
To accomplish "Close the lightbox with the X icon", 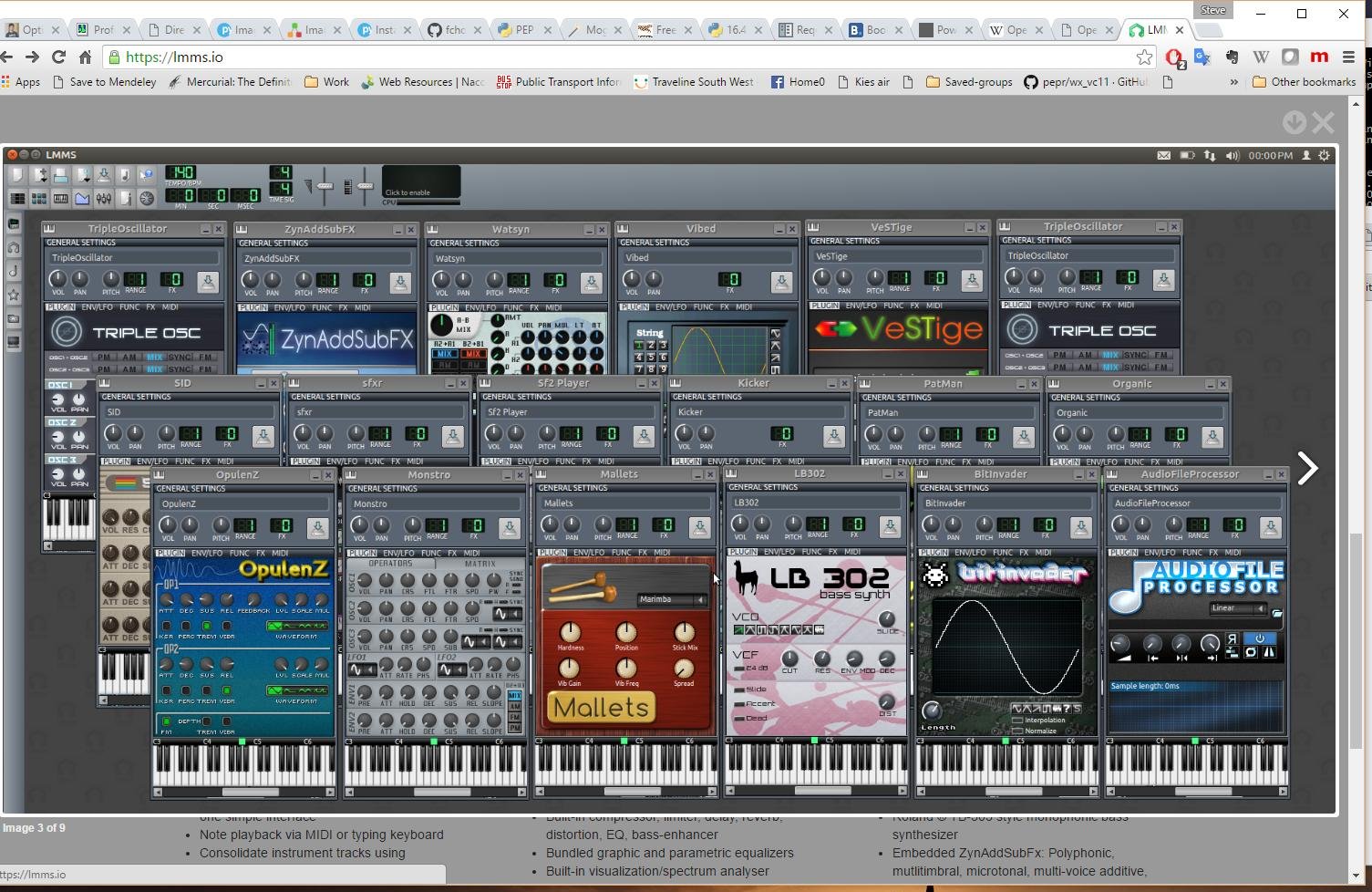I will click(x=1324, y=122).
